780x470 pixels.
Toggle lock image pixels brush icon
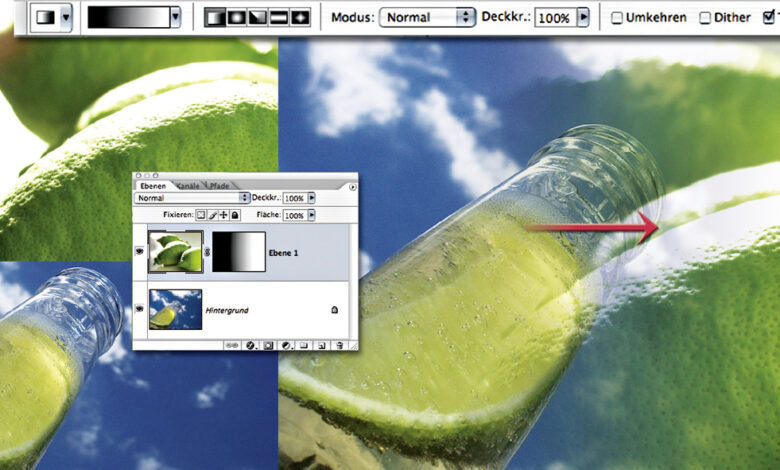click(212, 215)
